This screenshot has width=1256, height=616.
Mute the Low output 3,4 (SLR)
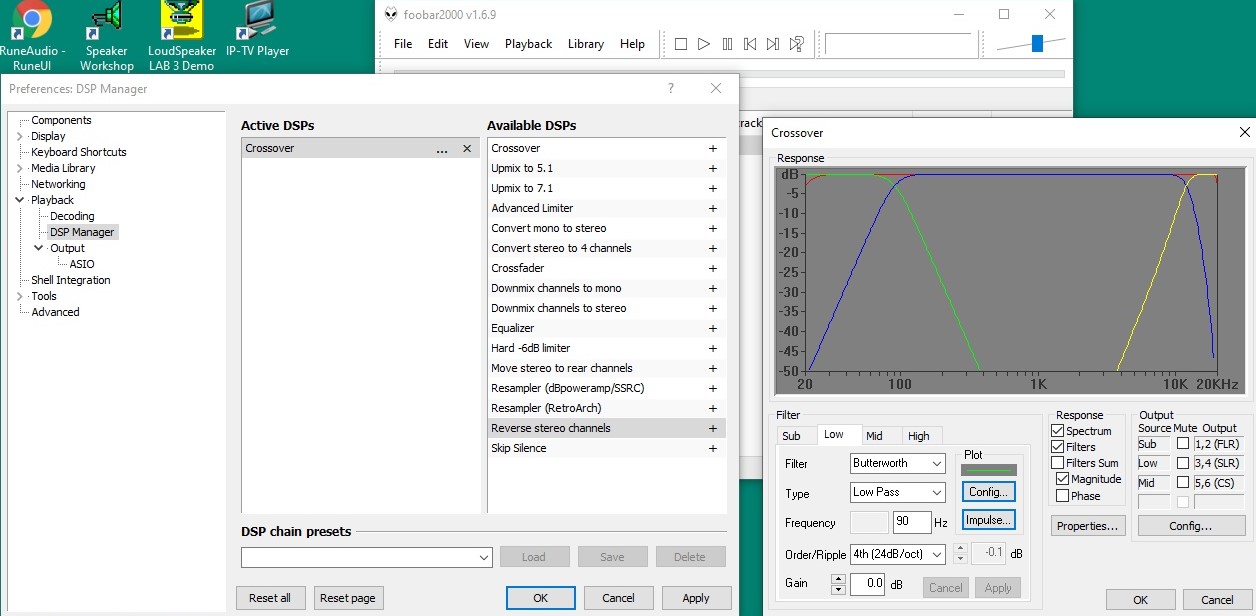pyautogui.click(x=1183, y=463)
